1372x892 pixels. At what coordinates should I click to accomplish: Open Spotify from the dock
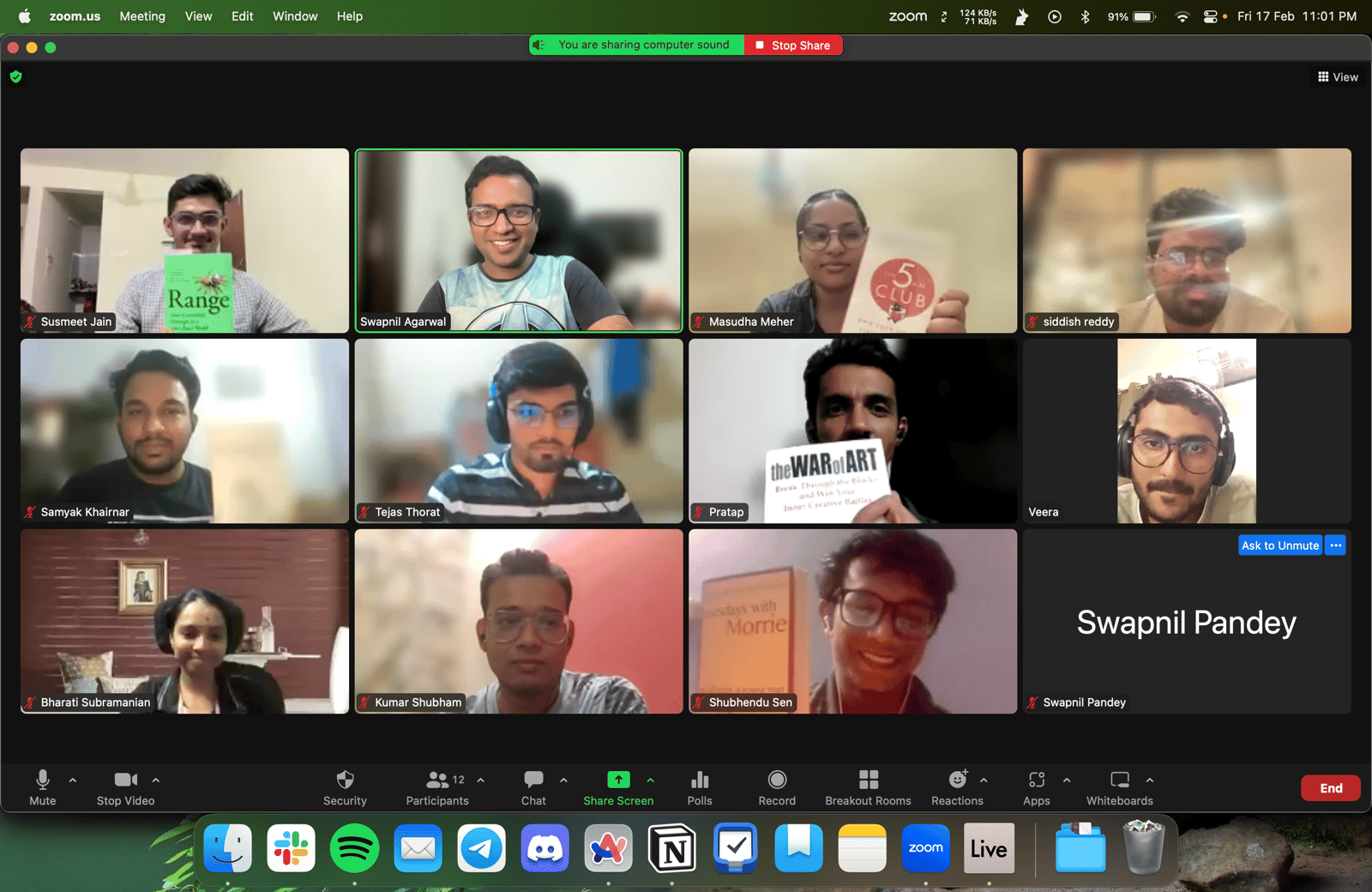[354, 848]
